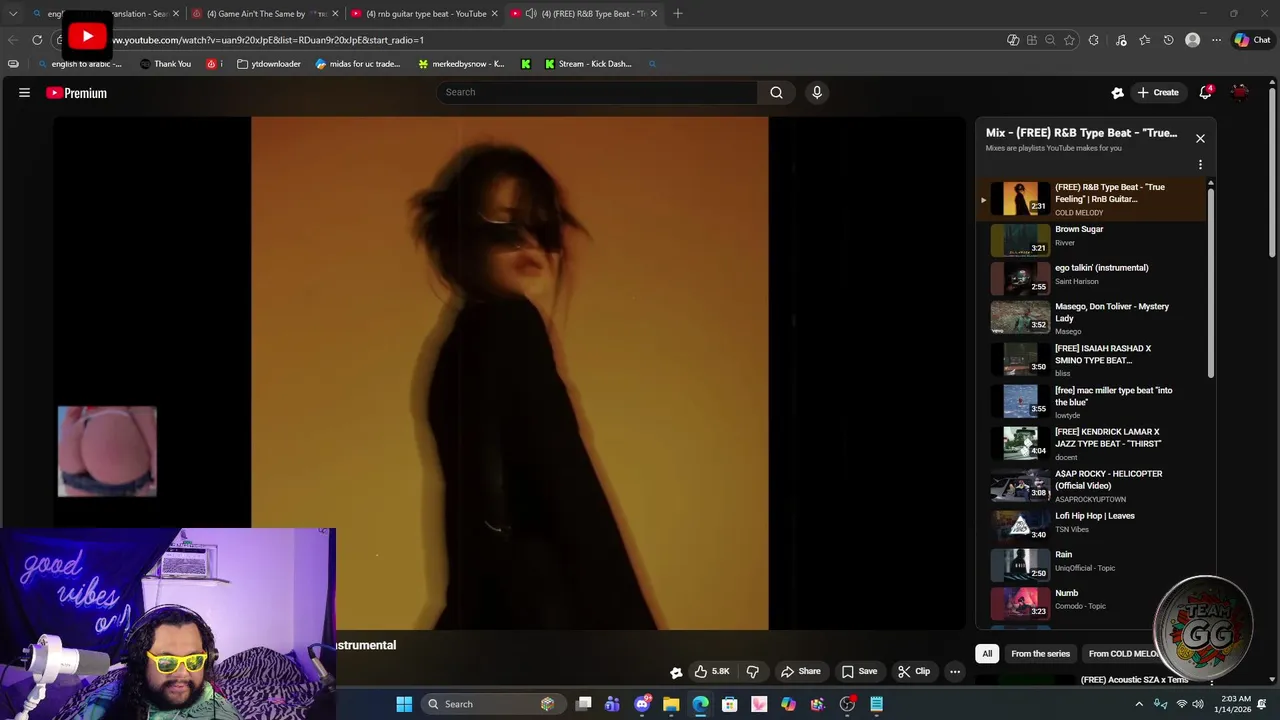Play KENDRICK LAMAR X JAZZ TYPE BEAT
Image resolution: width=1280 pixels, height=720 pixels.
(x=1090, y=443)
